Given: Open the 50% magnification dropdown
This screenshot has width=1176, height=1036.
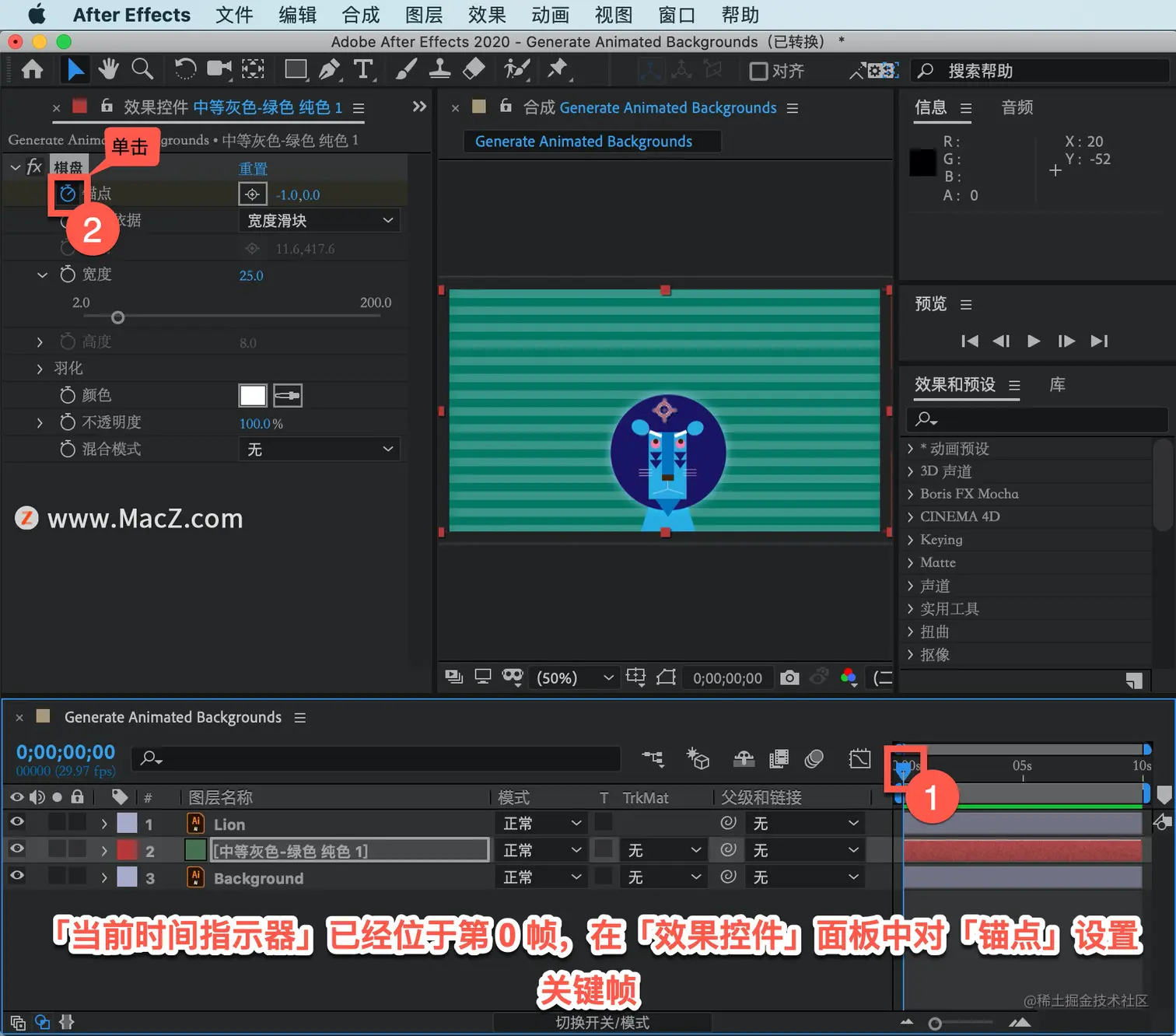Looking at the screenshot, I should point(574,678).
